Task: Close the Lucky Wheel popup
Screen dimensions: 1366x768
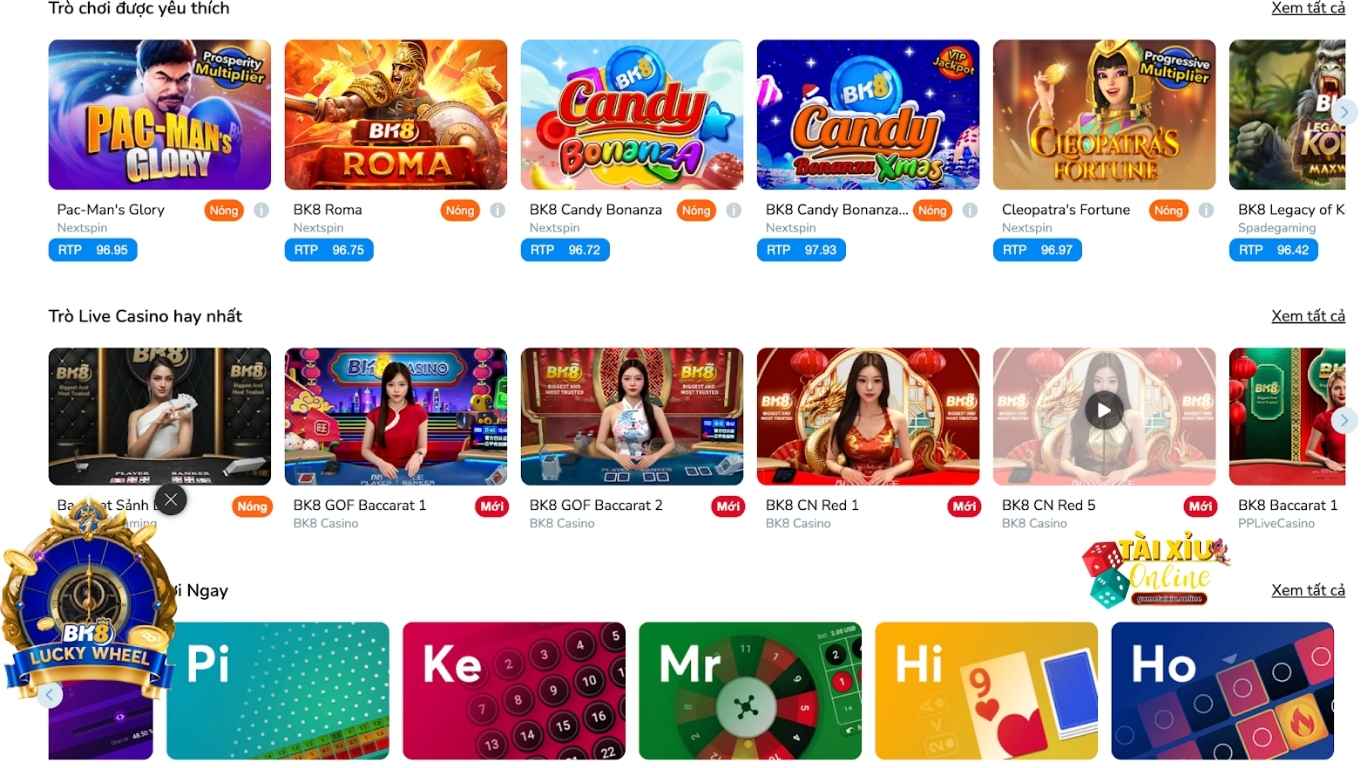Action: [x=171, y=500]
